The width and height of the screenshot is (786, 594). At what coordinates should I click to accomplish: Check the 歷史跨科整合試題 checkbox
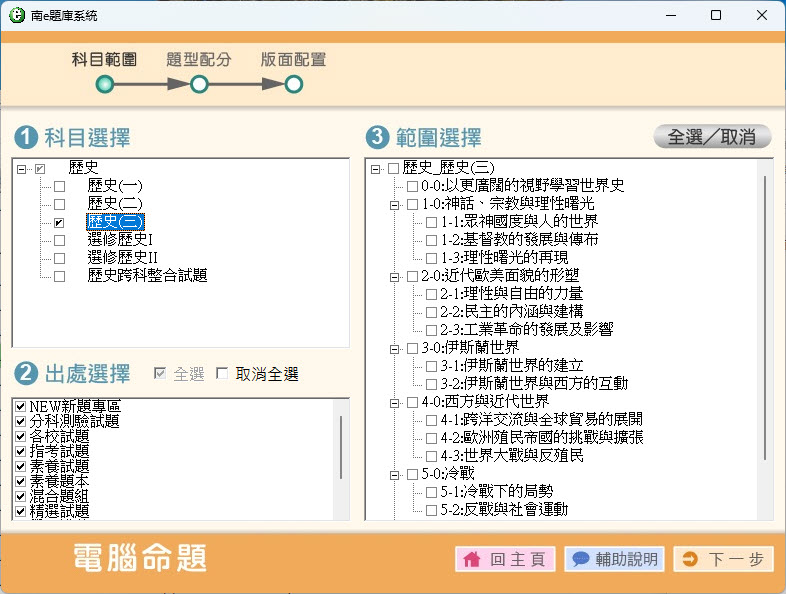pyautogui.click(x=60, y=277)
